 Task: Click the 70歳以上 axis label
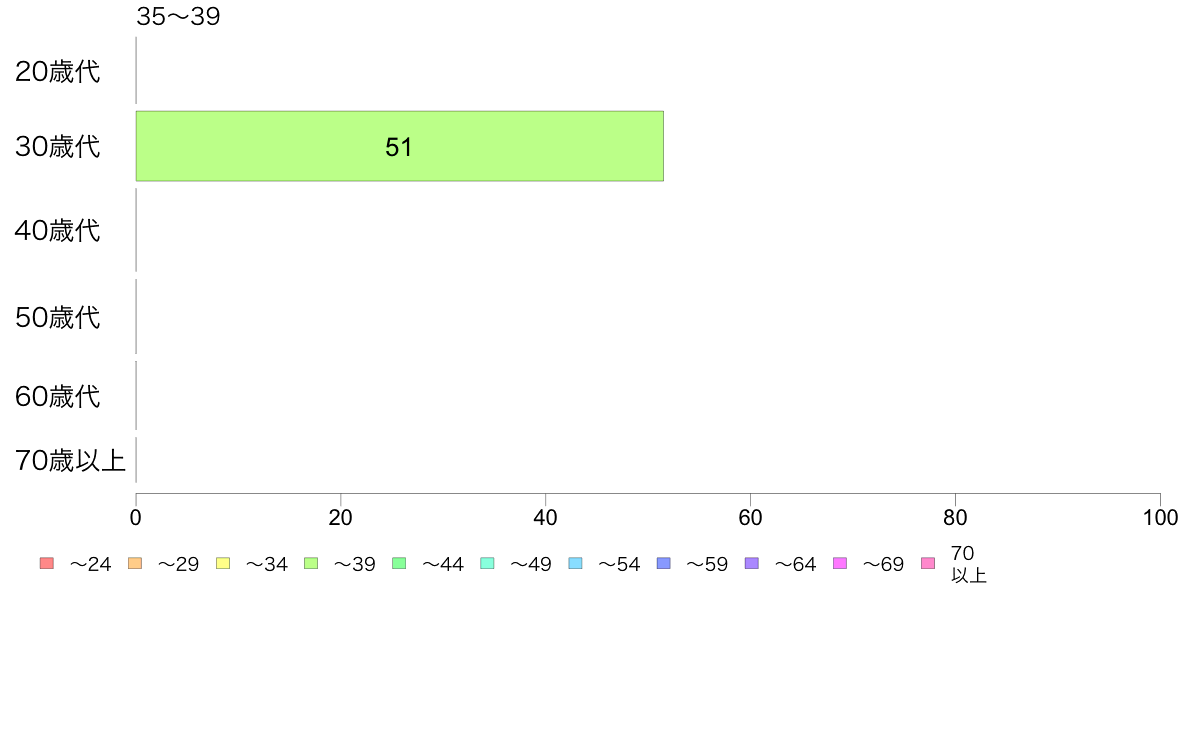(70, 461)
